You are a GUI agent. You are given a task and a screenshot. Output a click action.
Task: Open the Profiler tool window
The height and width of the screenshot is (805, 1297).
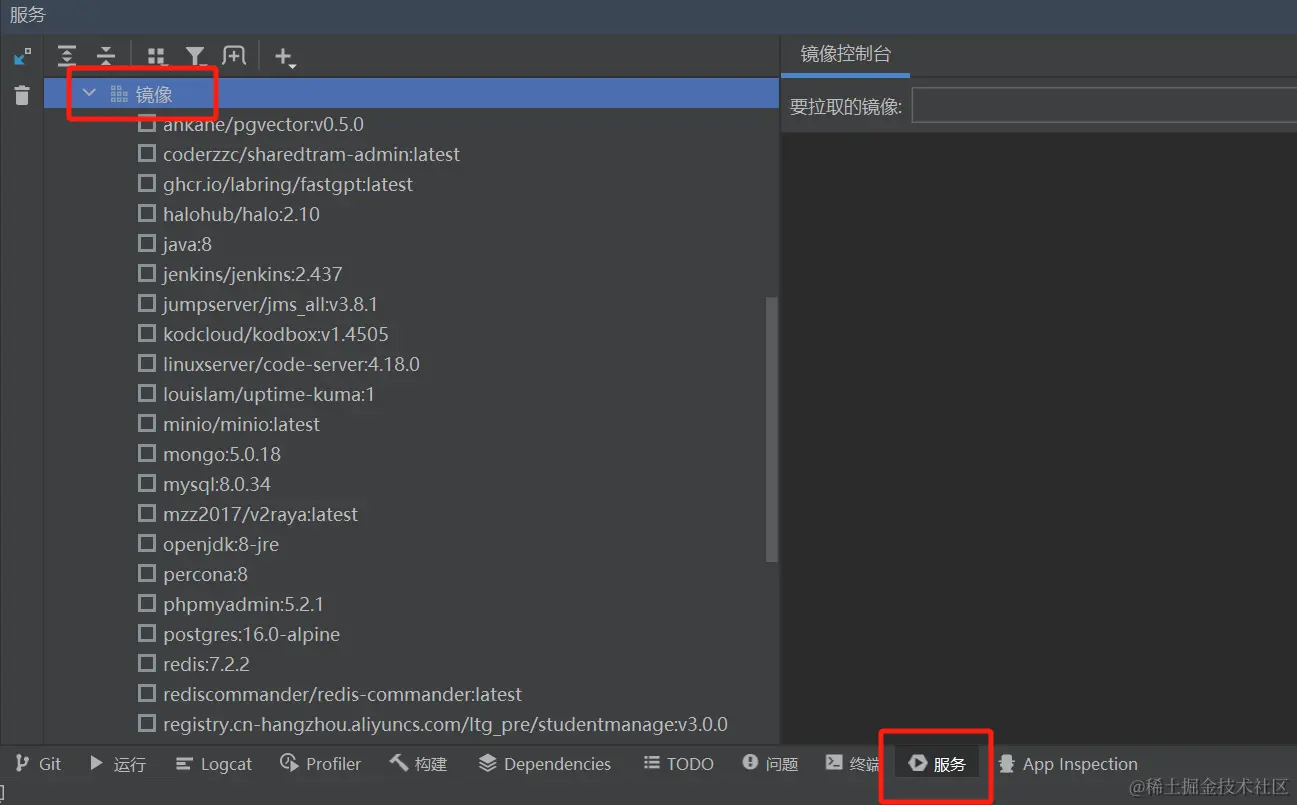pyautogui.click(x=321, y=764)
